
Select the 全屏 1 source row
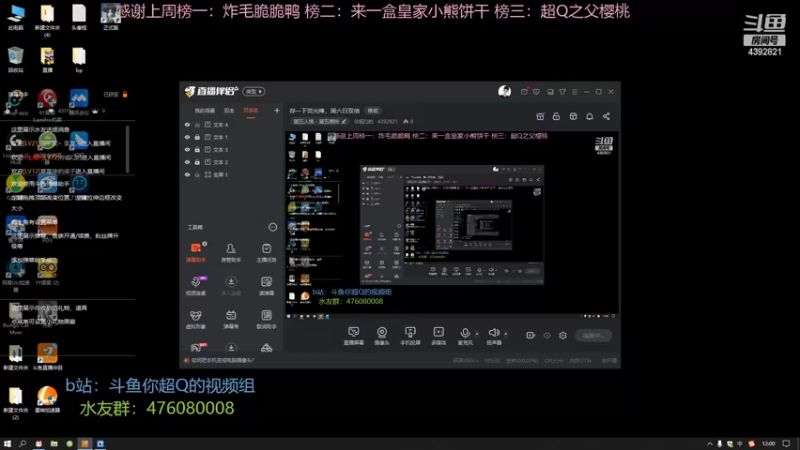point(232,174)
